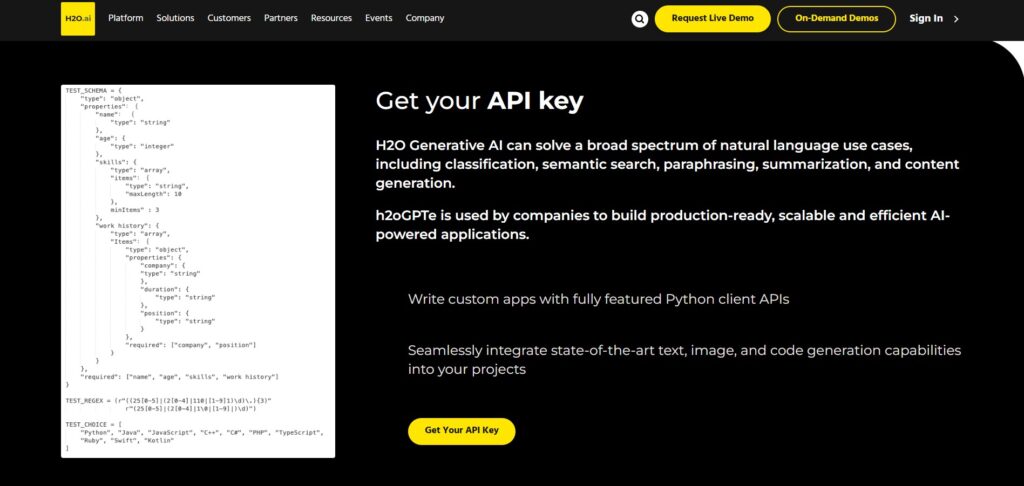Viewport: 1024px width, 486px height.
Task: Click the chevron arrow beside Sign In
Action: (x=956, y=19)
